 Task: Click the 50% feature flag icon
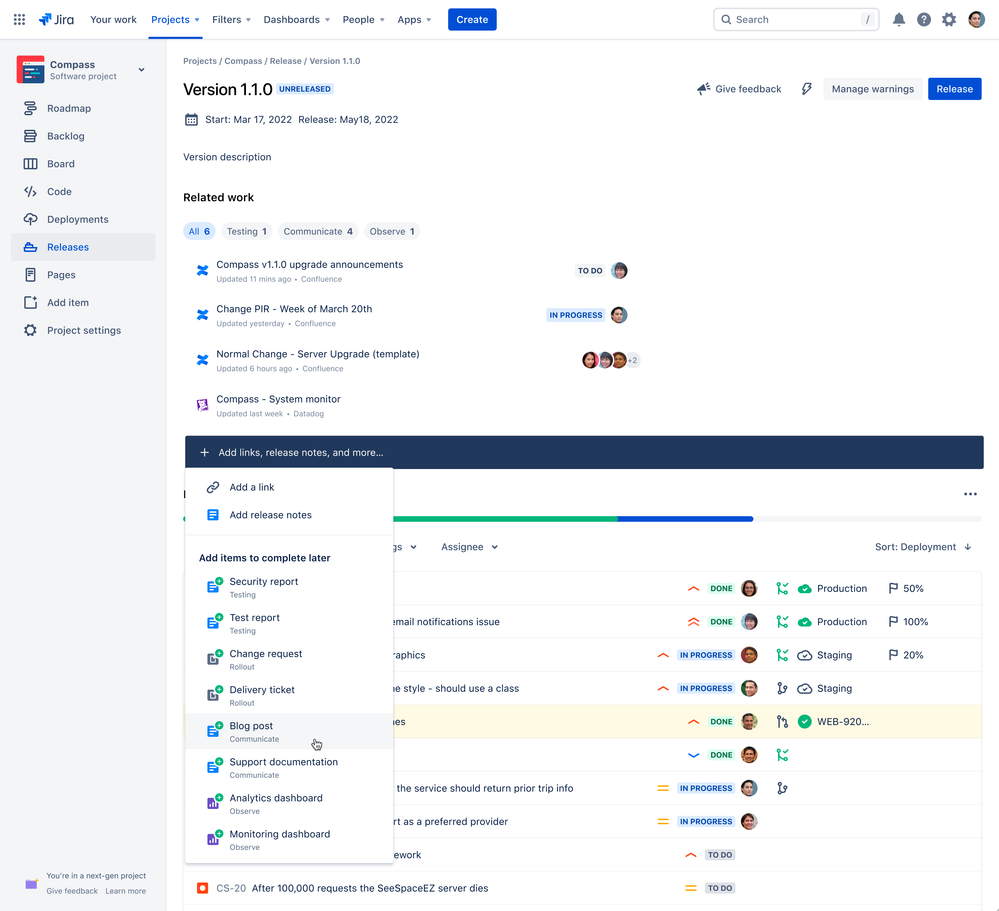coord(893,588)
